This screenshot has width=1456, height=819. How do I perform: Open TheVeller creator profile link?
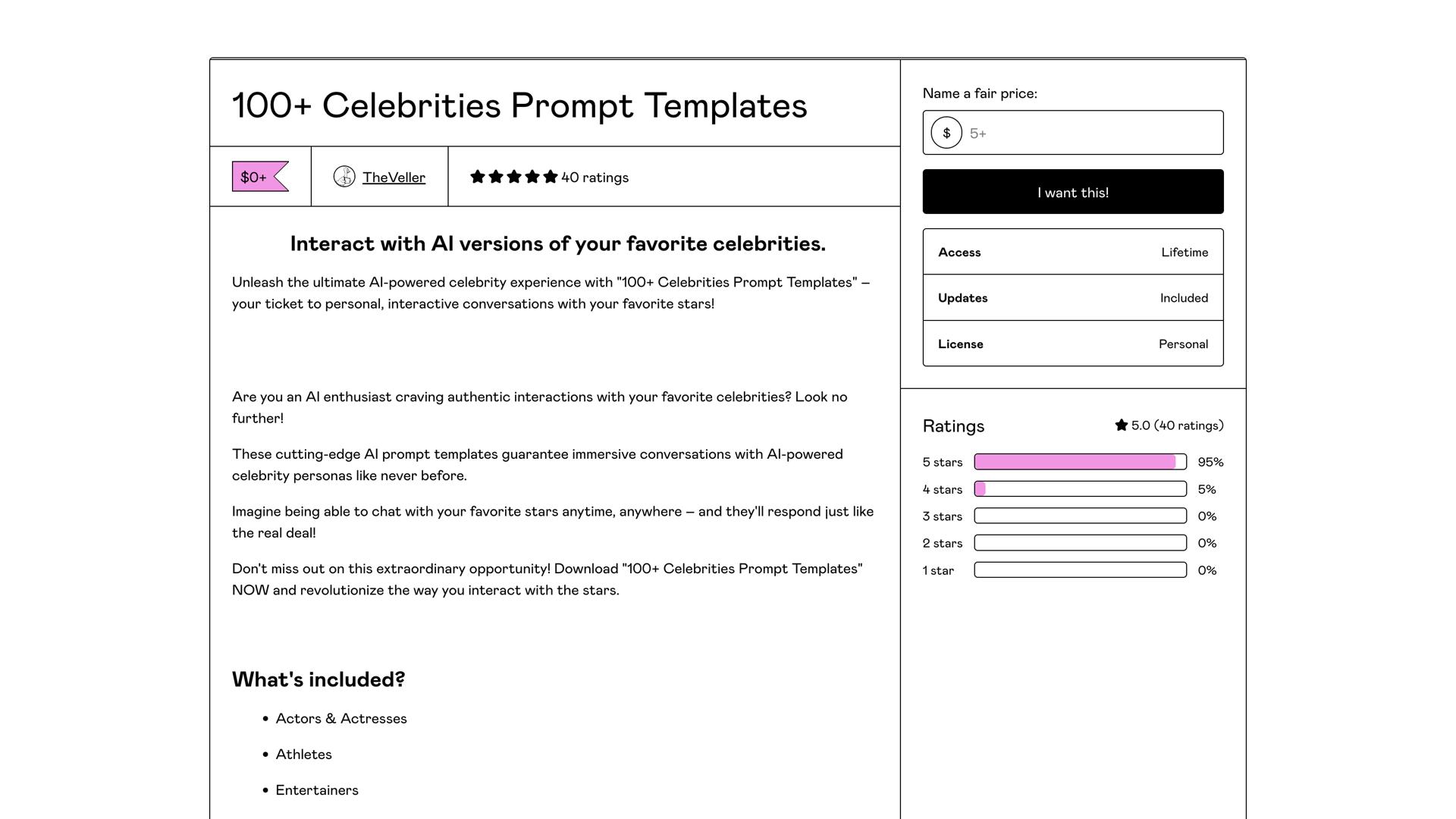tap(394, 177)
